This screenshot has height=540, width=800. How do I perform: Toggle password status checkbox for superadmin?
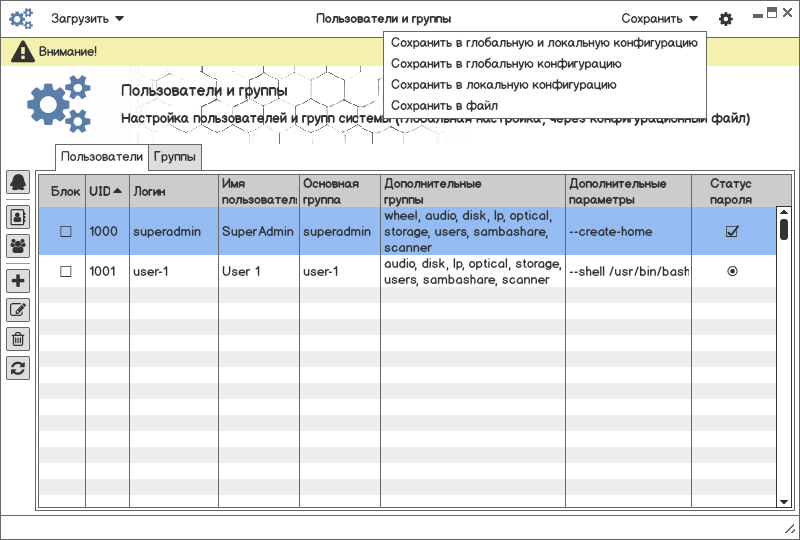click(x=732, y=231)
